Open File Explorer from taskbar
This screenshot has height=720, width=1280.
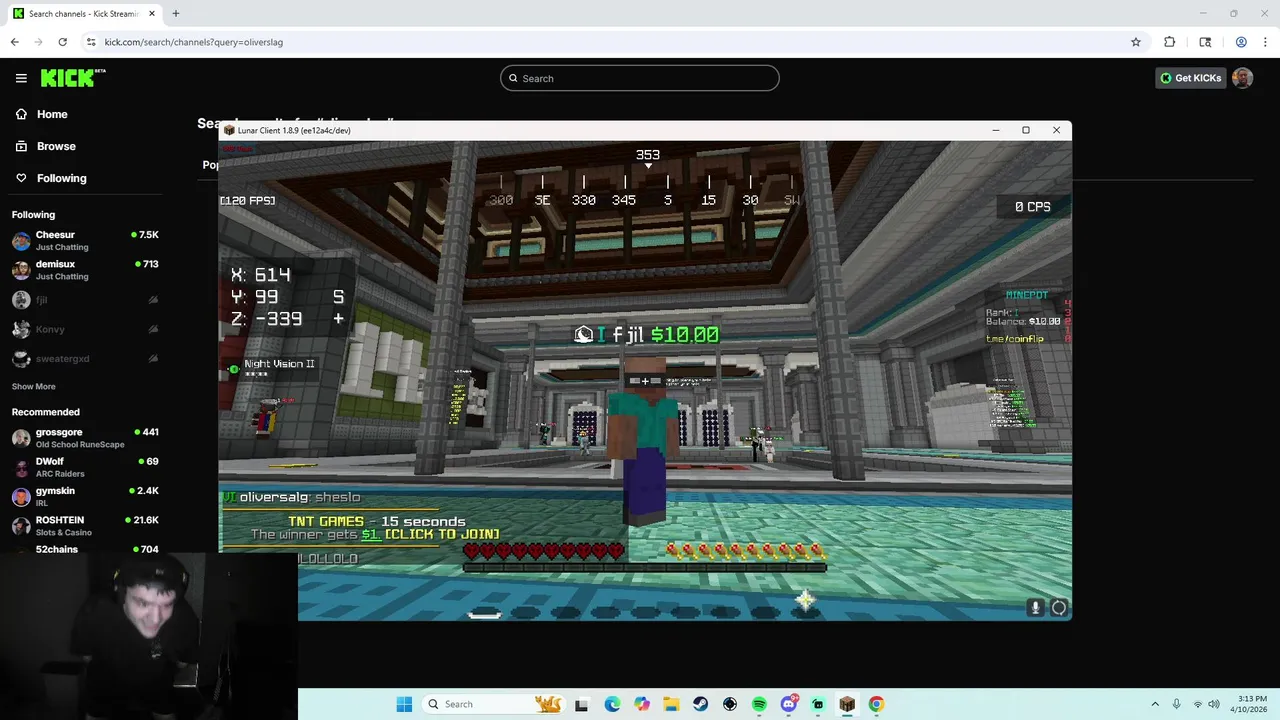(x=671, y=704)
